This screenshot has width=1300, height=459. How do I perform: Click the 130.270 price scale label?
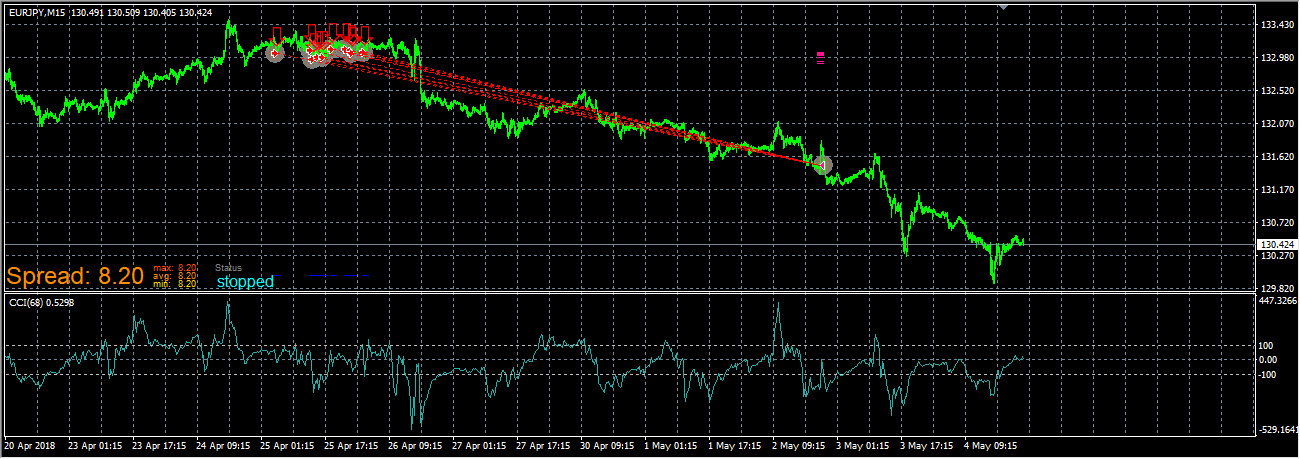click(x=1276, y=256)
